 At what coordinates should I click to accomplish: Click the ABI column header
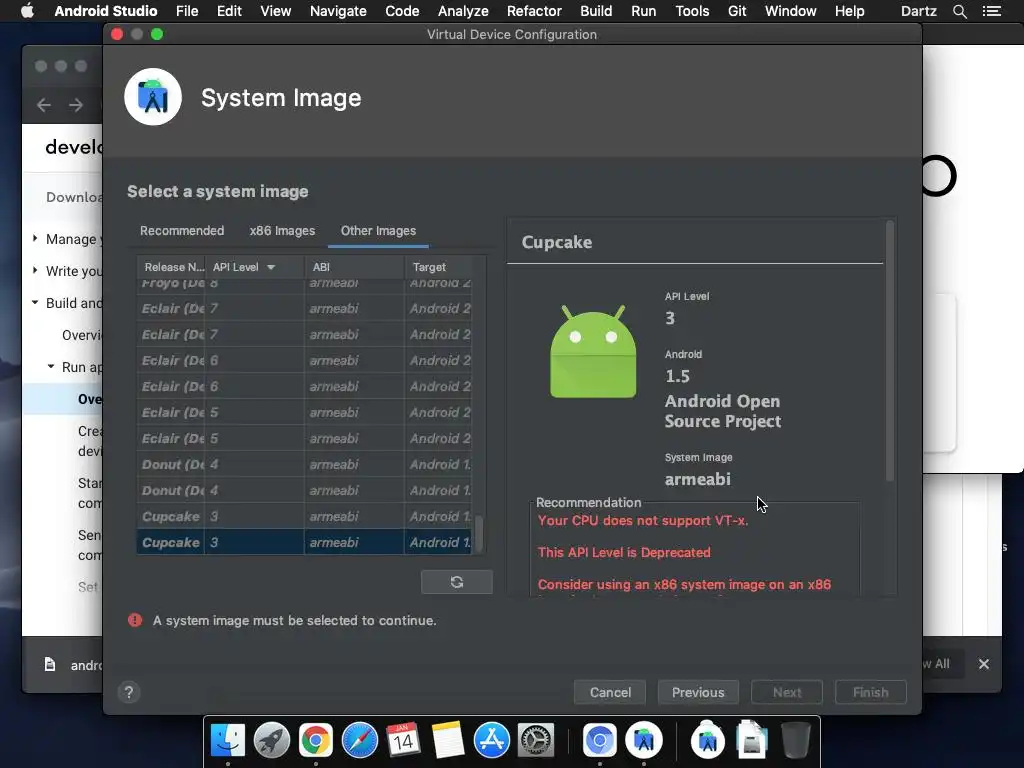coord(354,267)
